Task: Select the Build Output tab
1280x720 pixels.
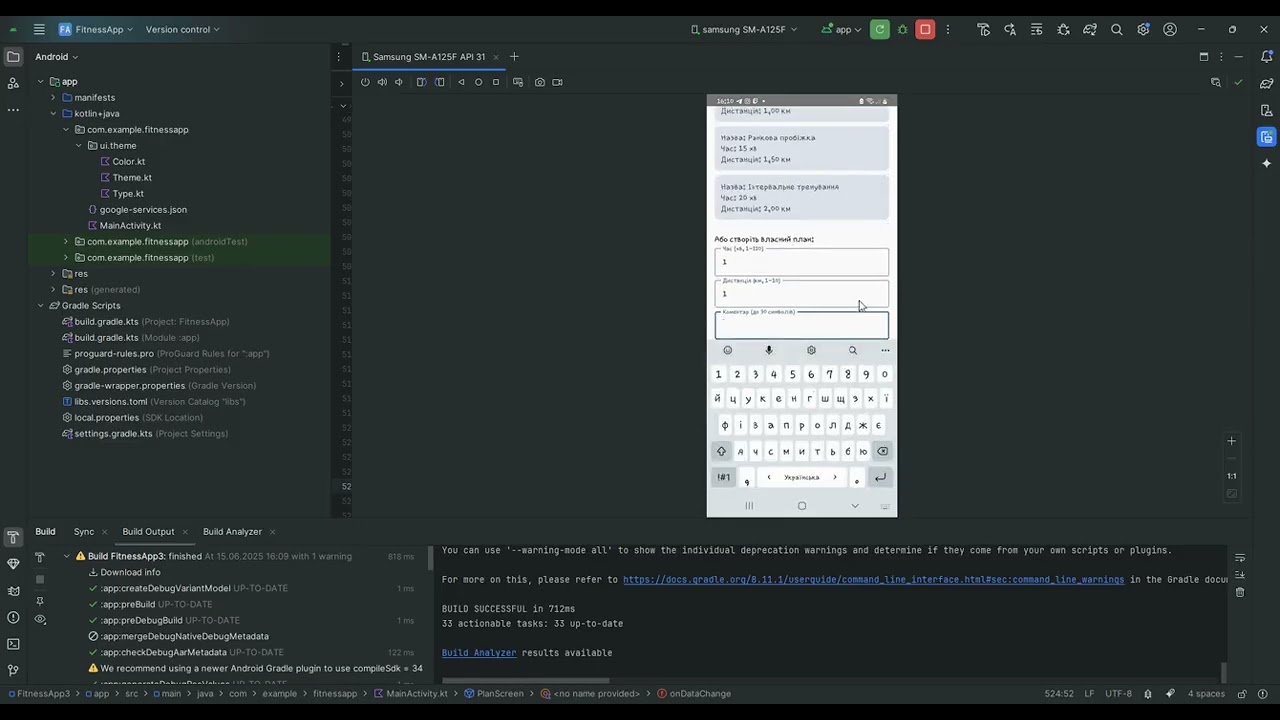Action: [x=148, y=531]
